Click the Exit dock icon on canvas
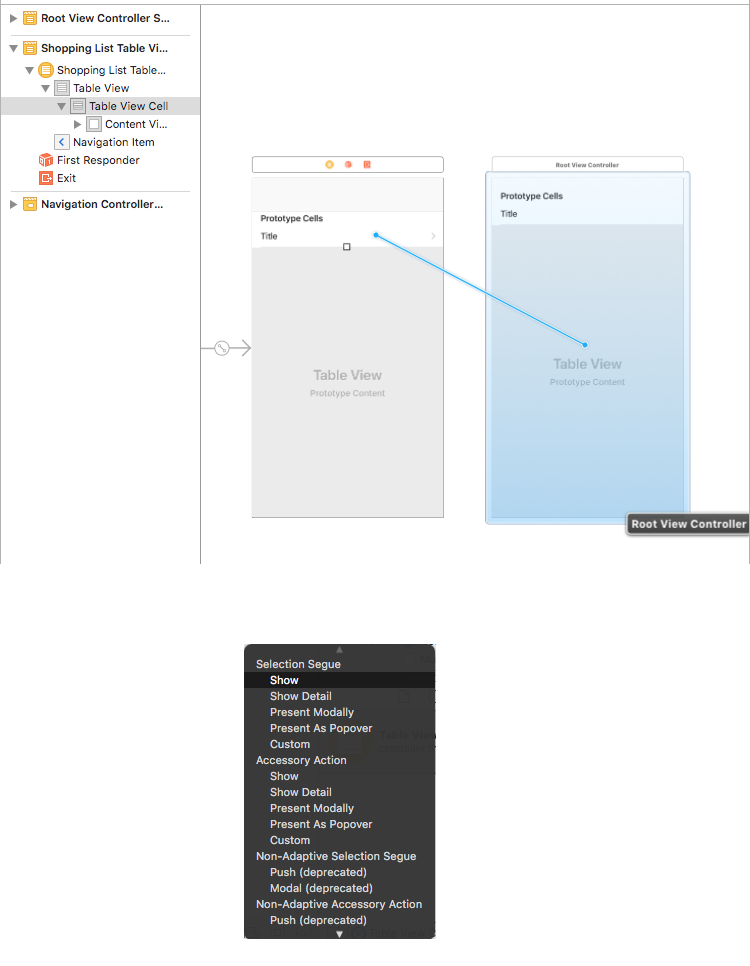This screenshot has height=966, width=750. point(367,164)
